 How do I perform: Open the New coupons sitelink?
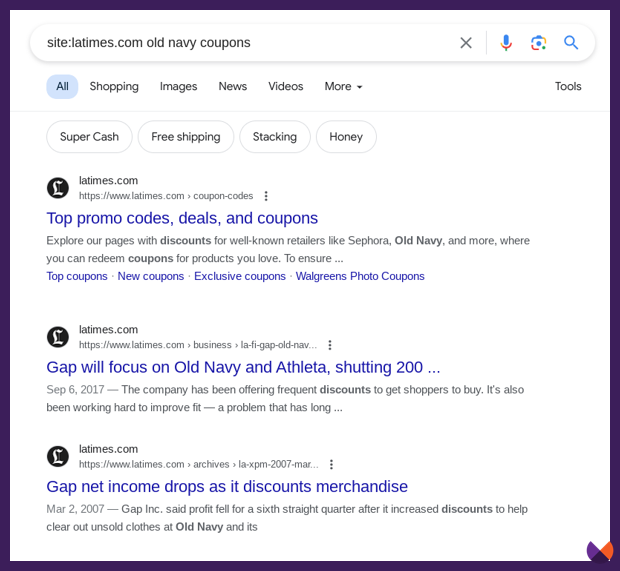[151, 276]
